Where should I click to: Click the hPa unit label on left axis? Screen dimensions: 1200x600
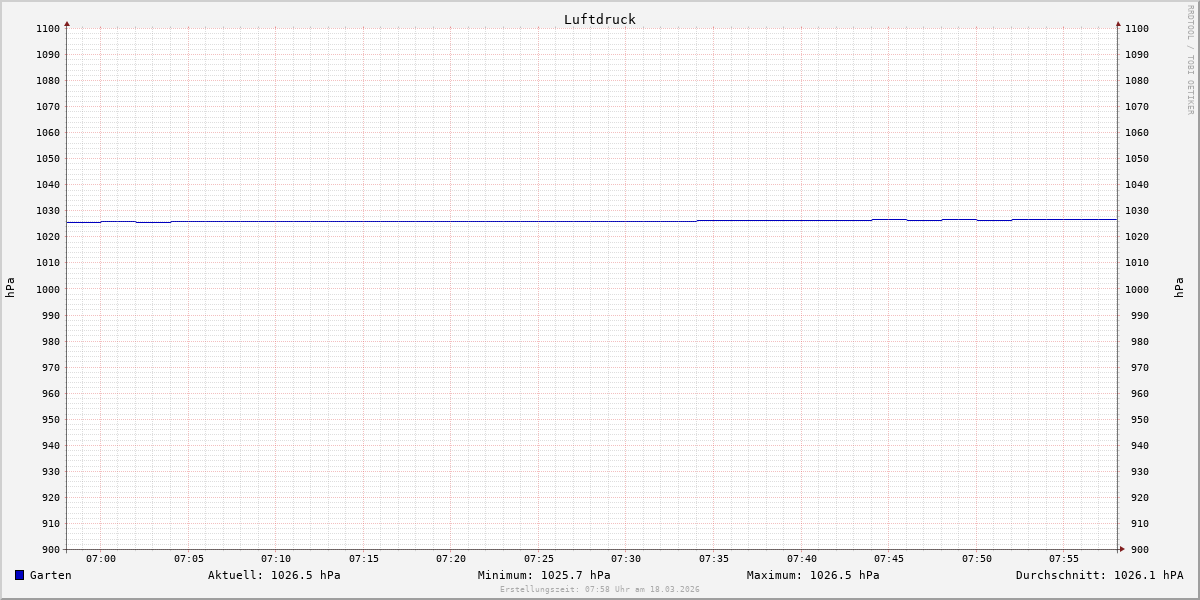10,288
